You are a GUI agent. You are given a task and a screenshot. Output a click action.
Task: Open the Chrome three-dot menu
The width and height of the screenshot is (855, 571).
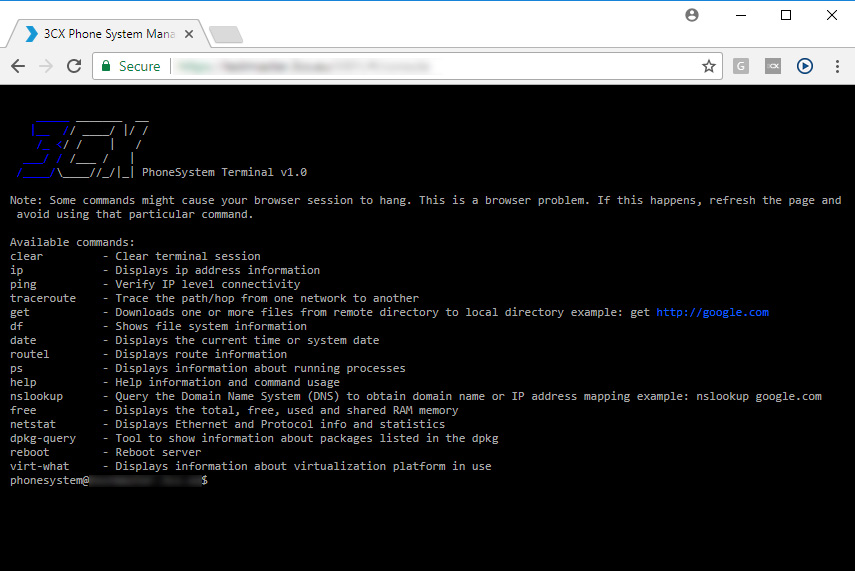click(x=837, y=66)
